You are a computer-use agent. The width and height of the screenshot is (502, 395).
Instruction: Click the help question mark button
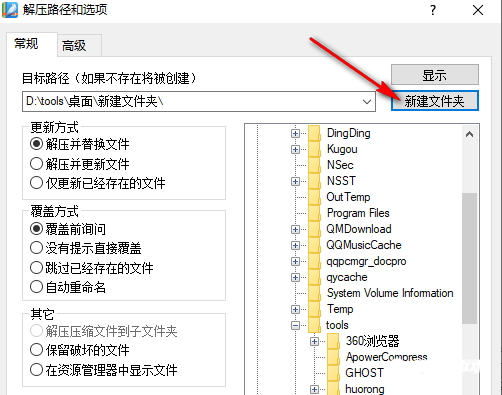433,10
